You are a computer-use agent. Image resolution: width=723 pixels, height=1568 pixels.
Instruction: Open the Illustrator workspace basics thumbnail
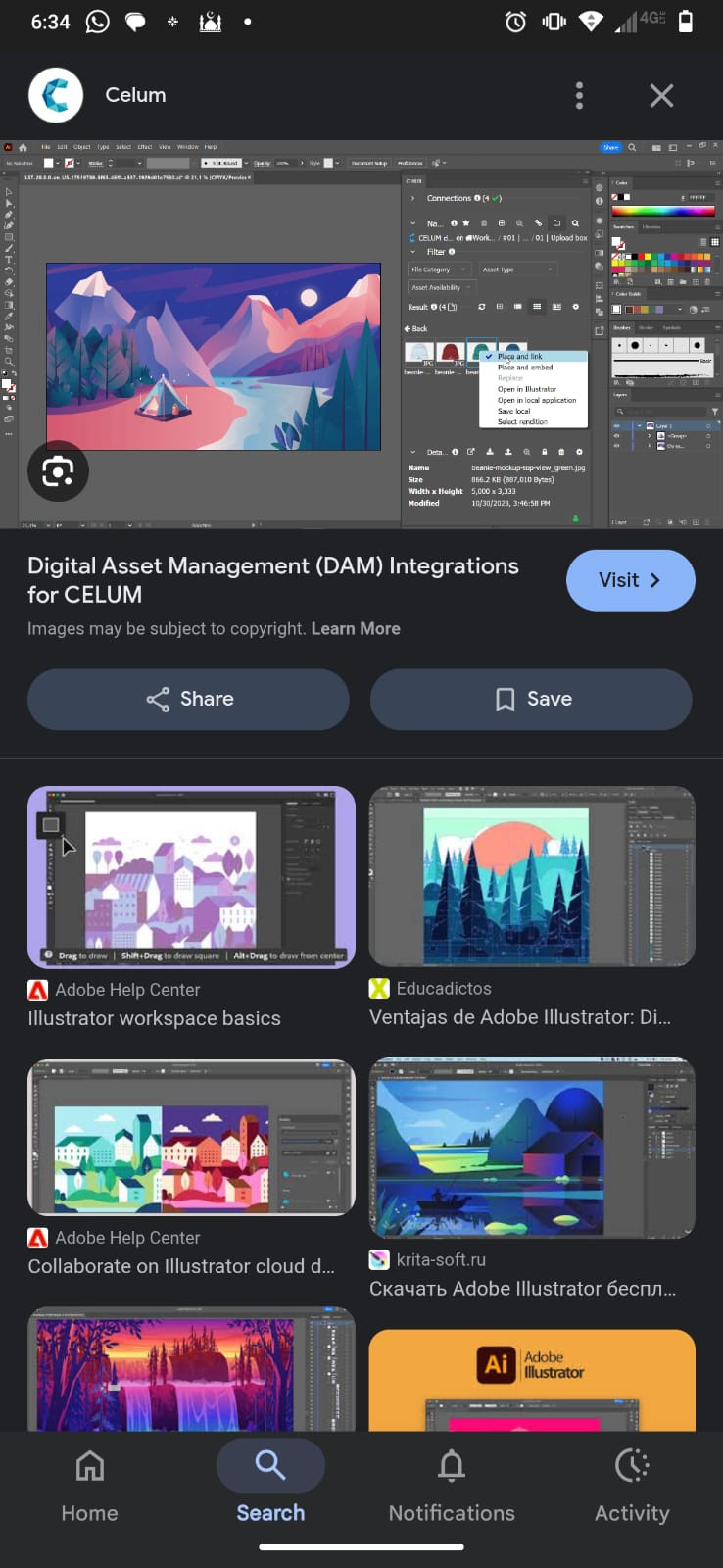click(x=191, y=877)
